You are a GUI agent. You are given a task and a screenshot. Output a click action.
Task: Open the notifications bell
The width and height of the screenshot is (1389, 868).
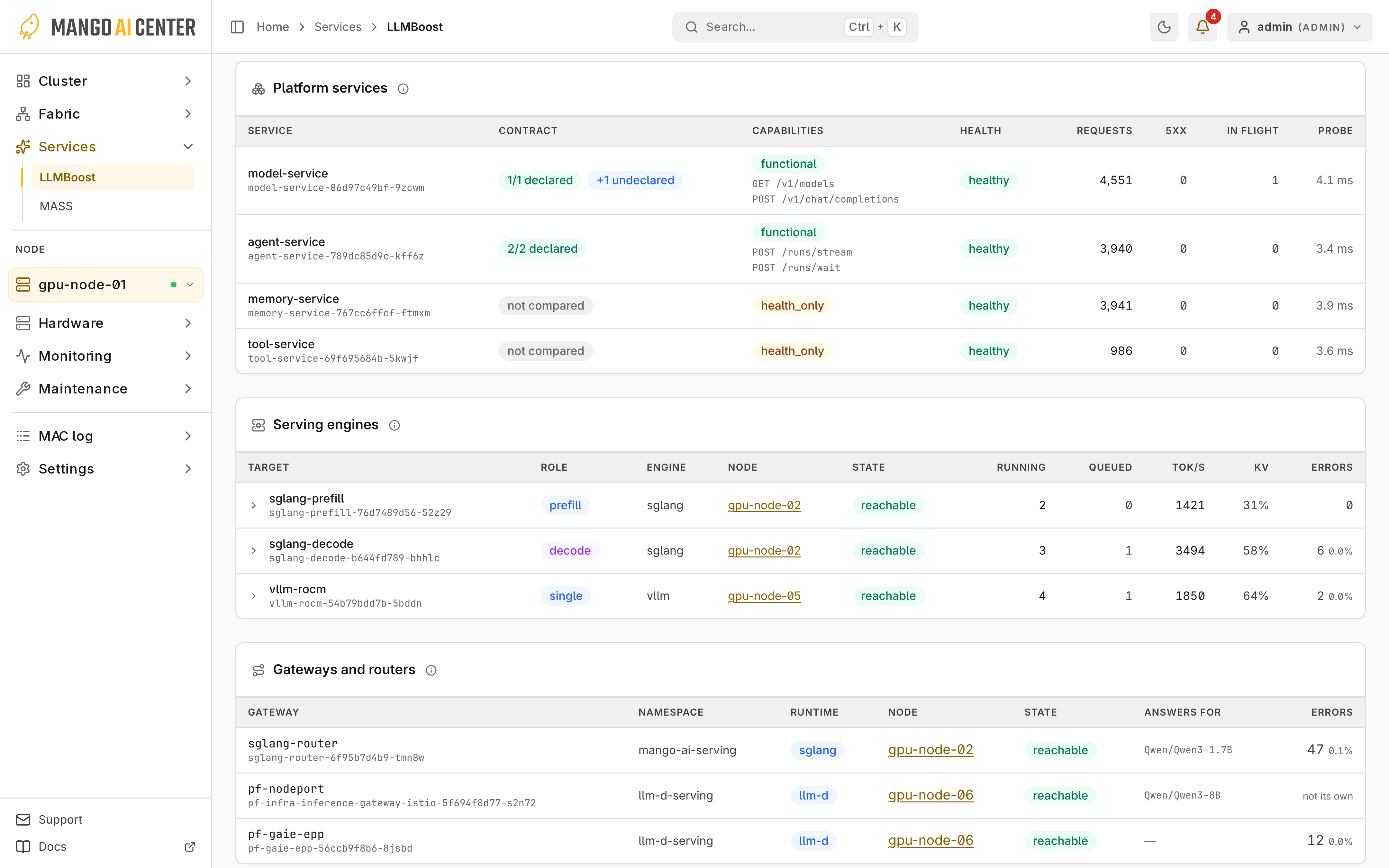pos(1203,27)
